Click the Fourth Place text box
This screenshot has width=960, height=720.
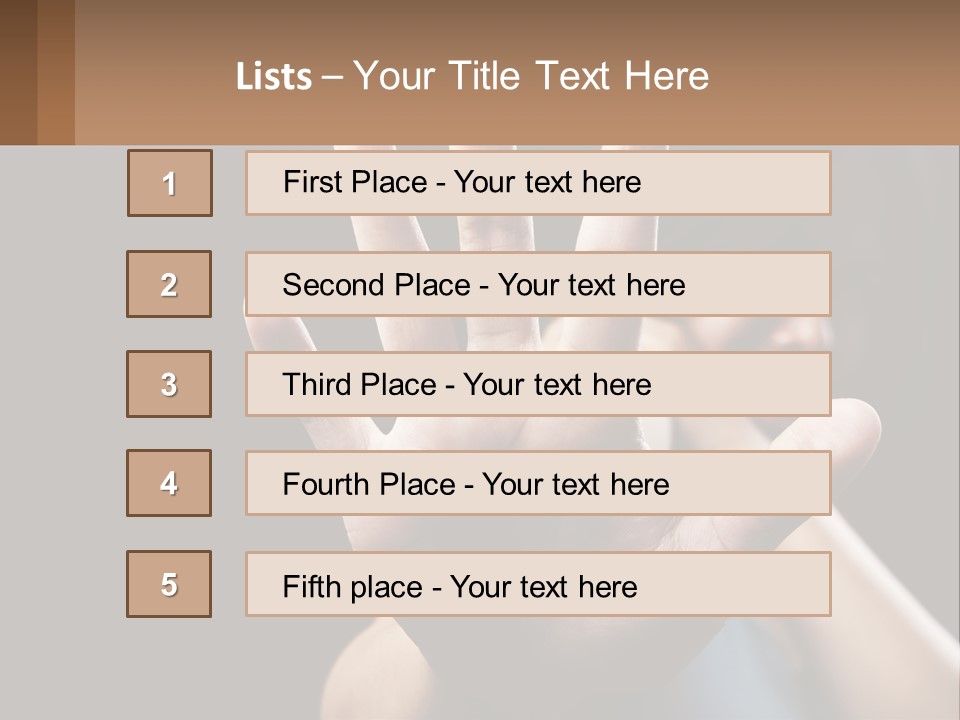click(x=538, y=483)
